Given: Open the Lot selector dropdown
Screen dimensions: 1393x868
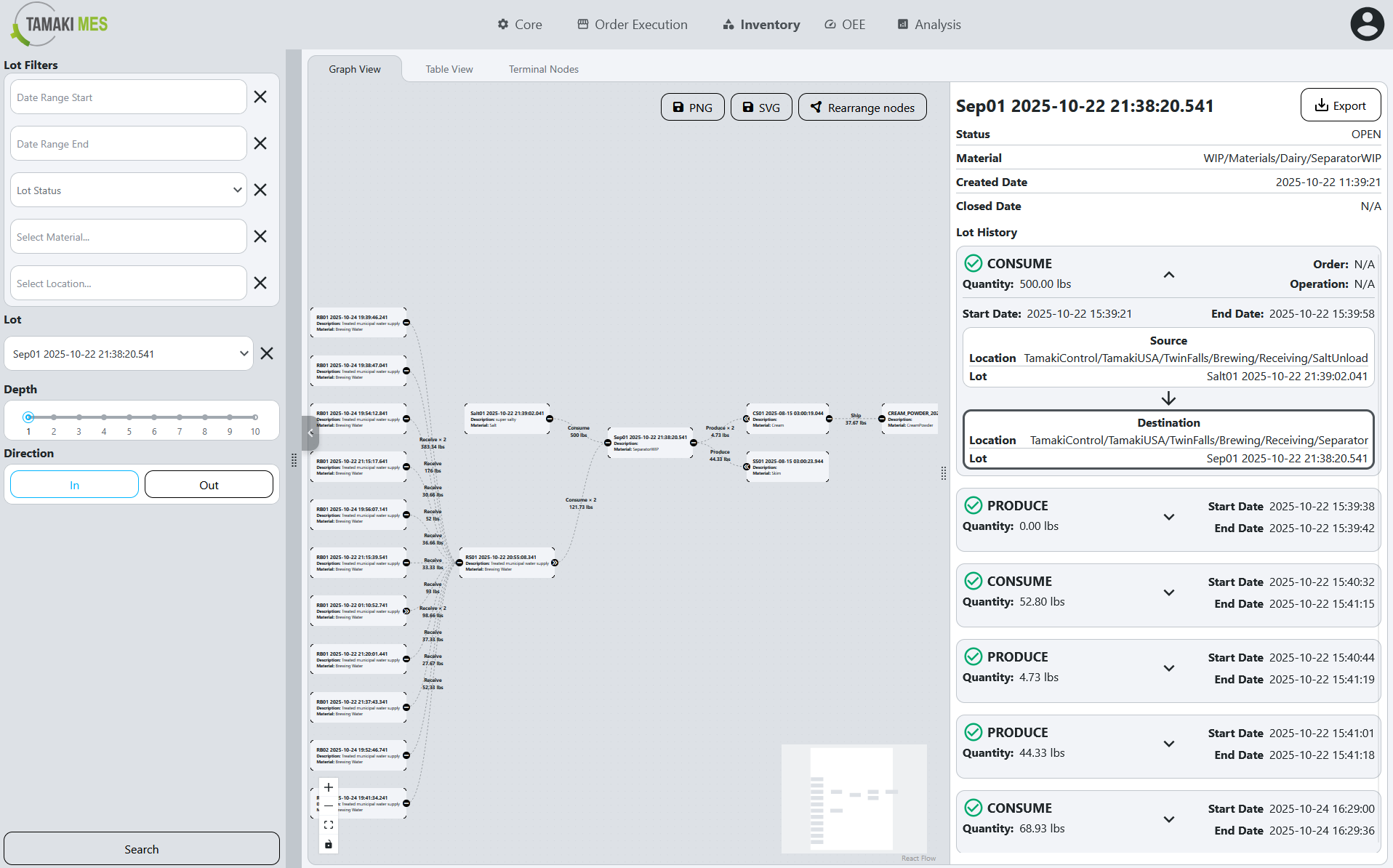Looking at the screenshot, I should point(129,353).
